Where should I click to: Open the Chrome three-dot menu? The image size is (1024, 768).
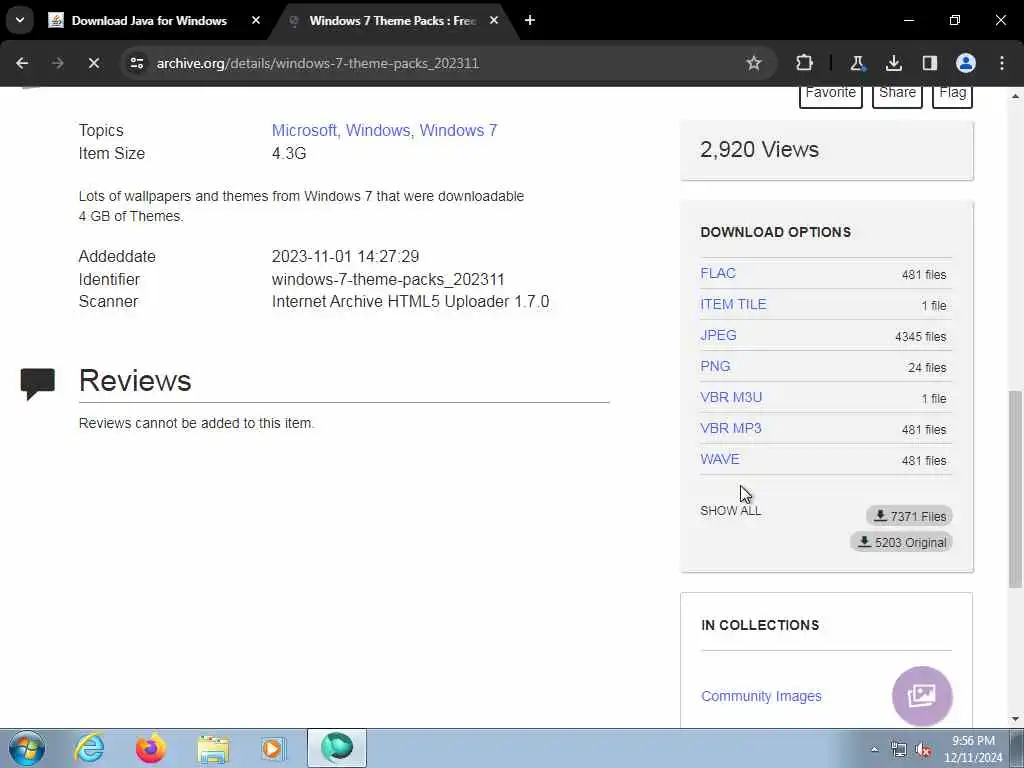point(1002,63)
